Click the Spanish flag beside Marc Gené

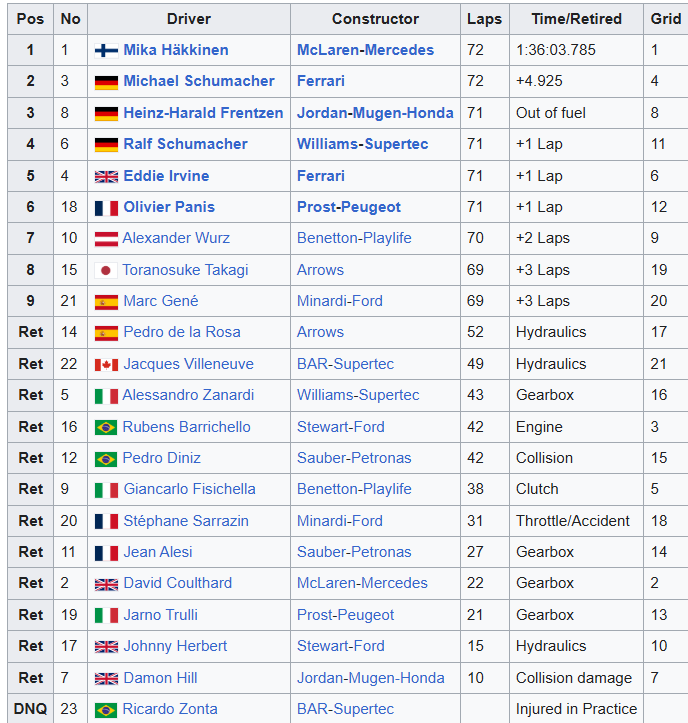(106, 302)
